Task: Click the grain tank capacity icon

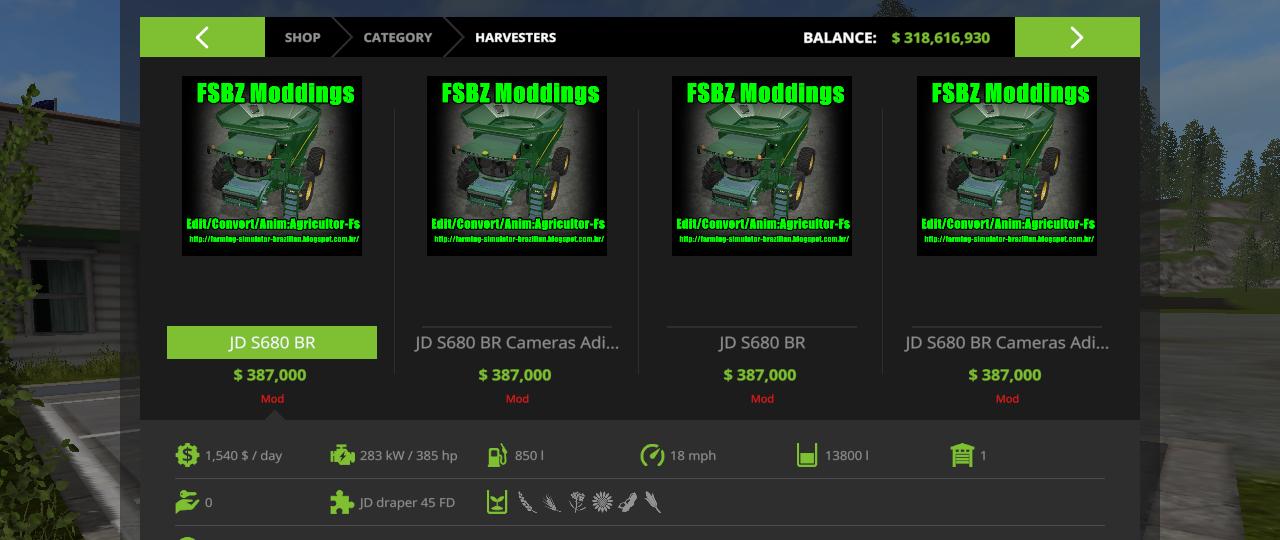Action: (x=807, y=455)
